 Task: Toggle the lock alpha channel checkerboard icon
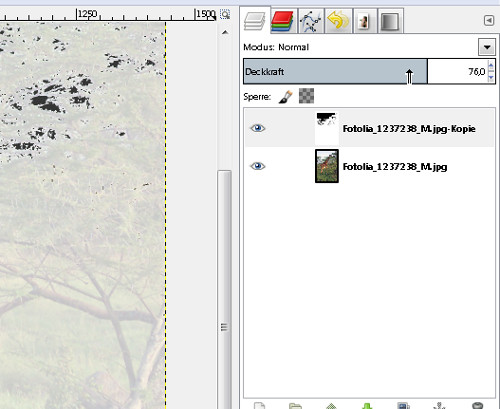pos(306,96)
